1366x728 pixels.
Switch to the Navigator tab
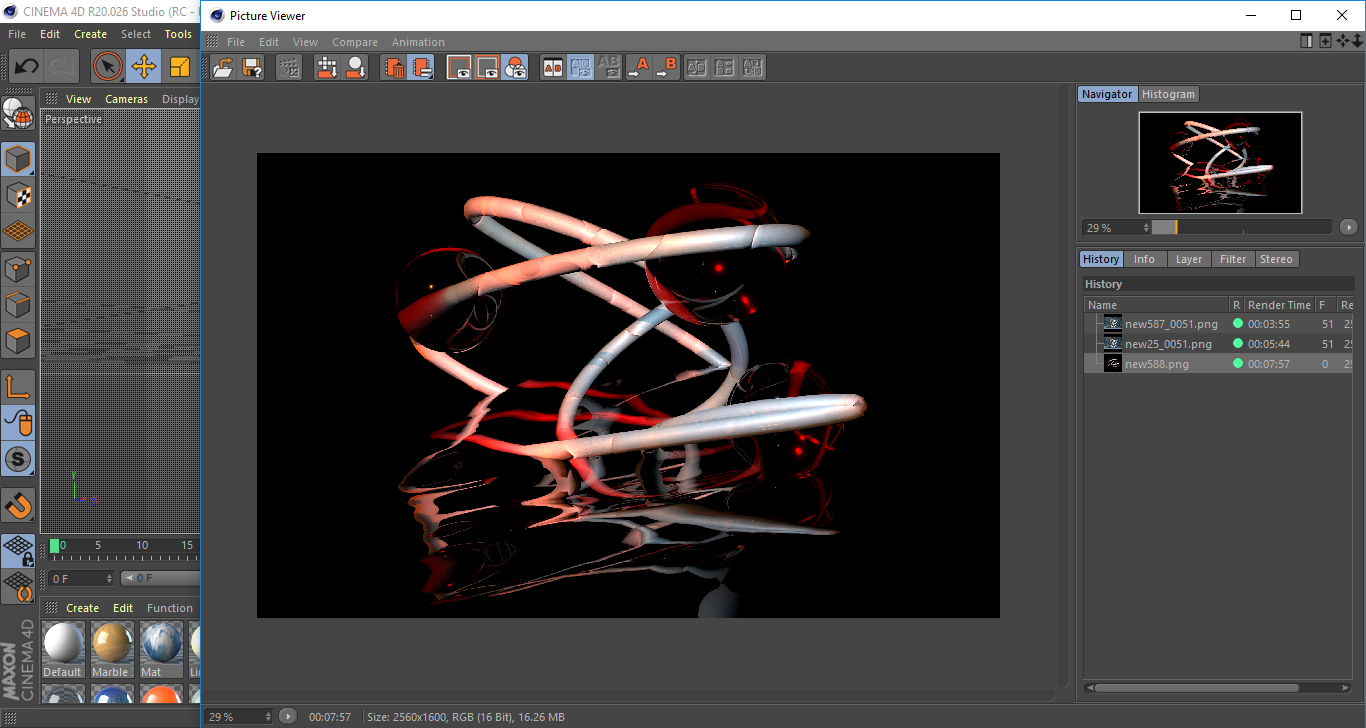tap(1107, 94)
